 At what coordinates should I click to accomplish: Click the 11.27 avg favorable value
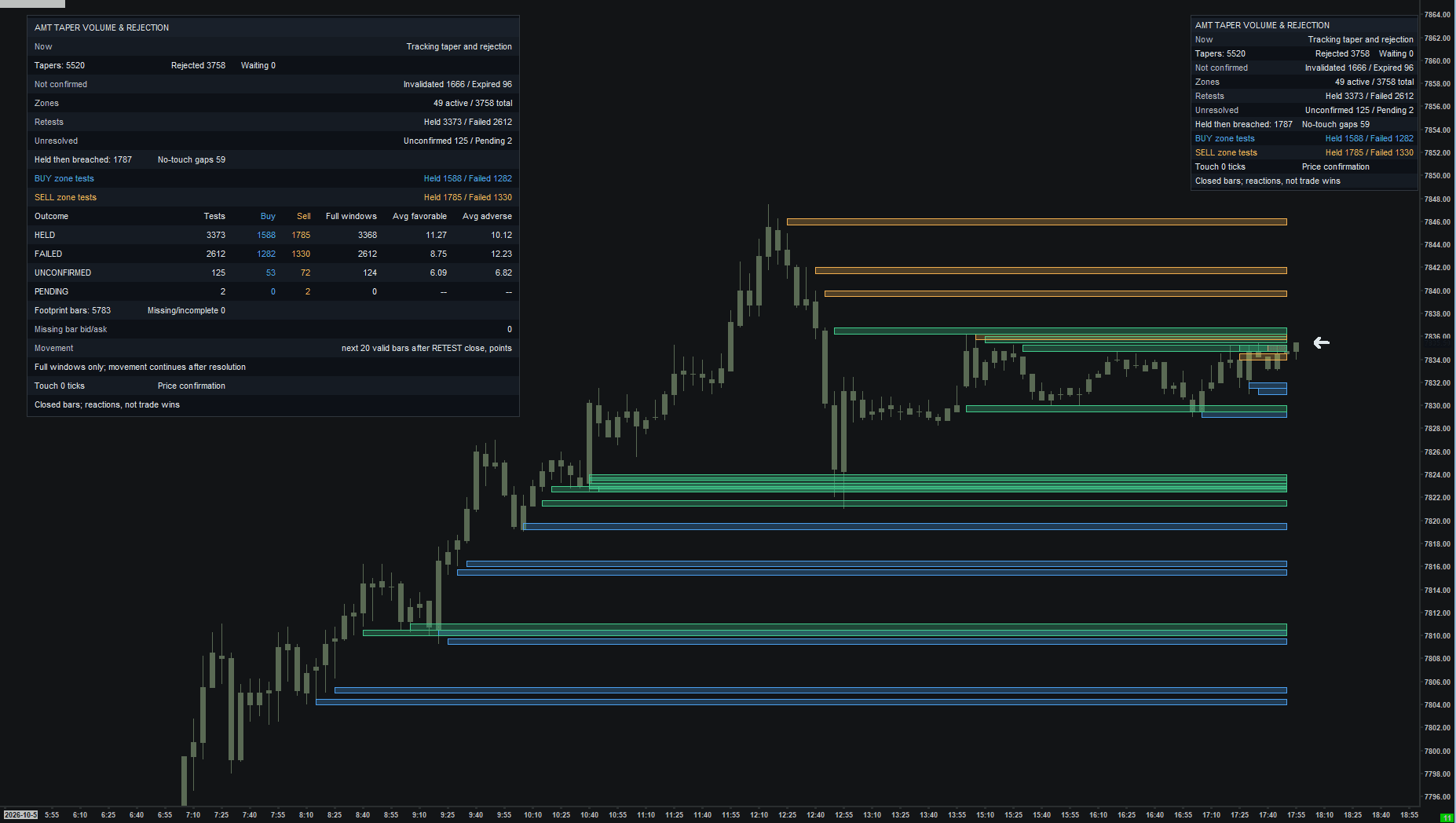coord(436,235)
